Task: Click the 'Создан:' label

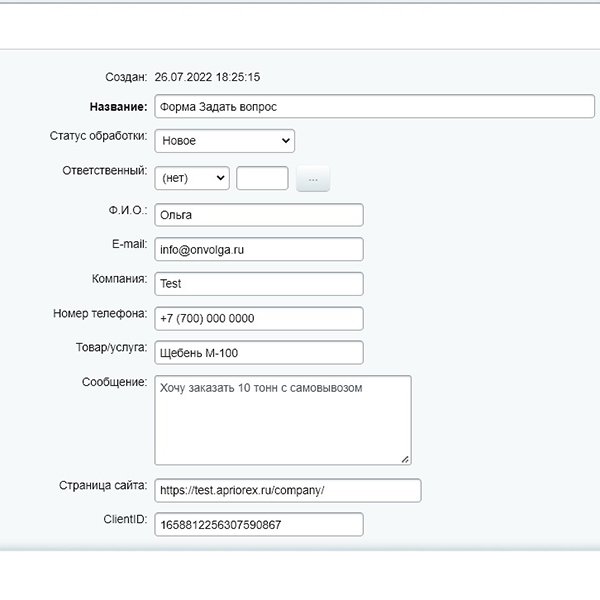Action: [x=126, y=77]
